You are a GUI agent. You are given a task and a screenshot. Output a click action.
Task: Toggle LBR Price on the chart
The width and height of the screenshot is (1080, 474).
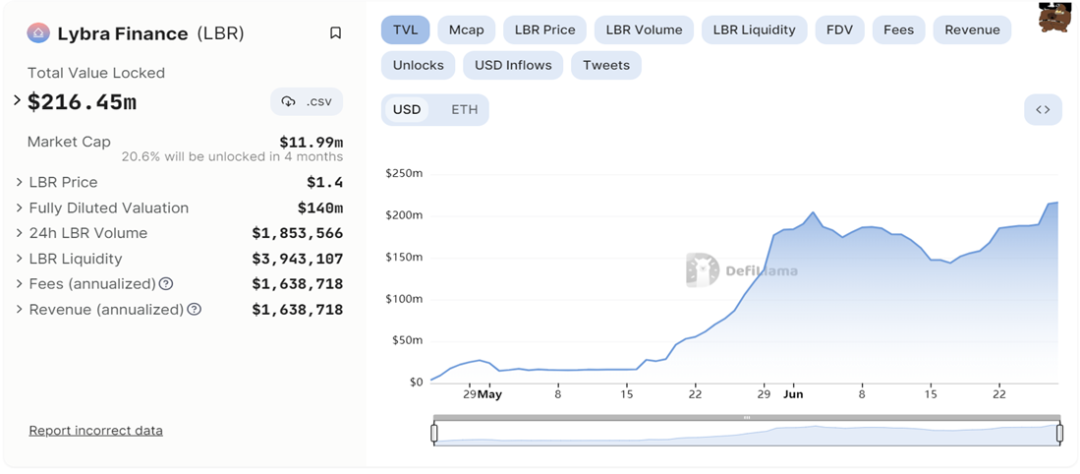click(545, 30)
